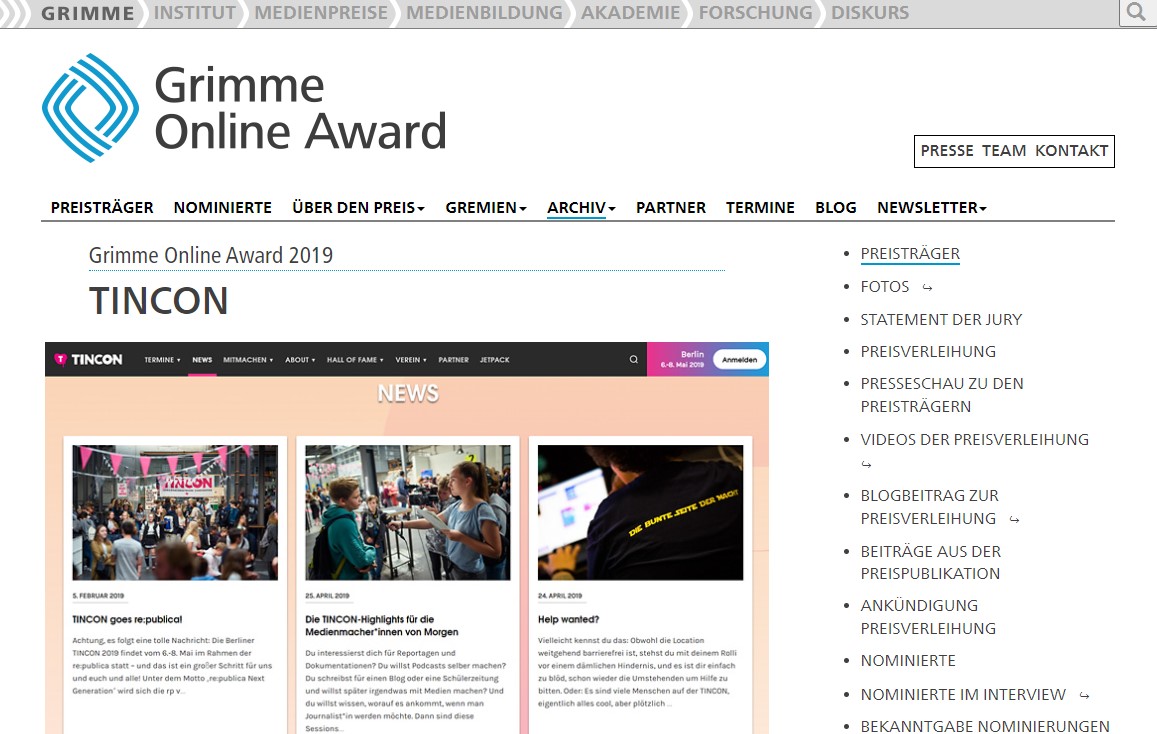This screenshot has width=1157, height=734.
Task: Click MITMACHEN dropdown in TINCON screenshot
Action: pos(248,360)
